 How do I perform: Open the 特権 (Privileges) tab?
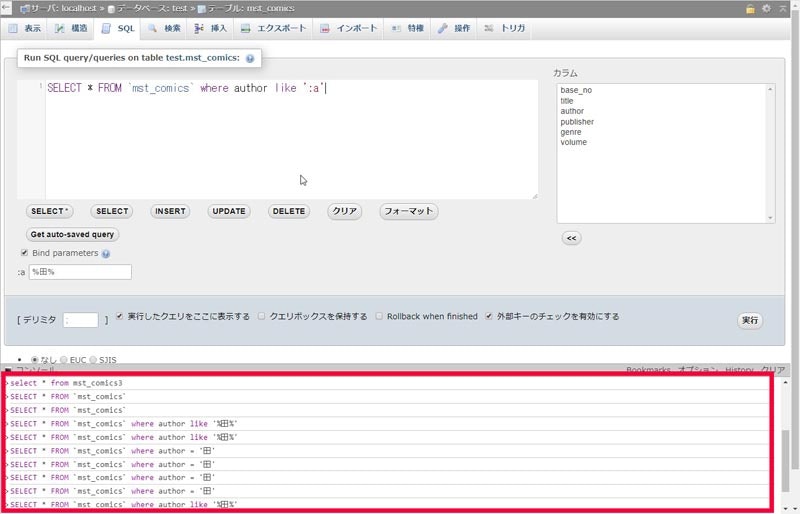pos(408,29)
